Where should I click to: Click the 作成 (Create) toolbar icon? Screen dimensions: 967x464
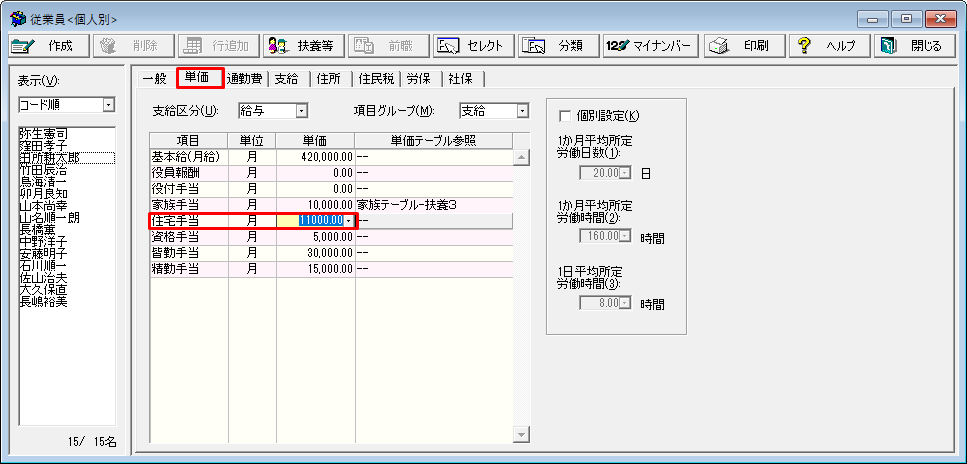click(x=24, y=46)
